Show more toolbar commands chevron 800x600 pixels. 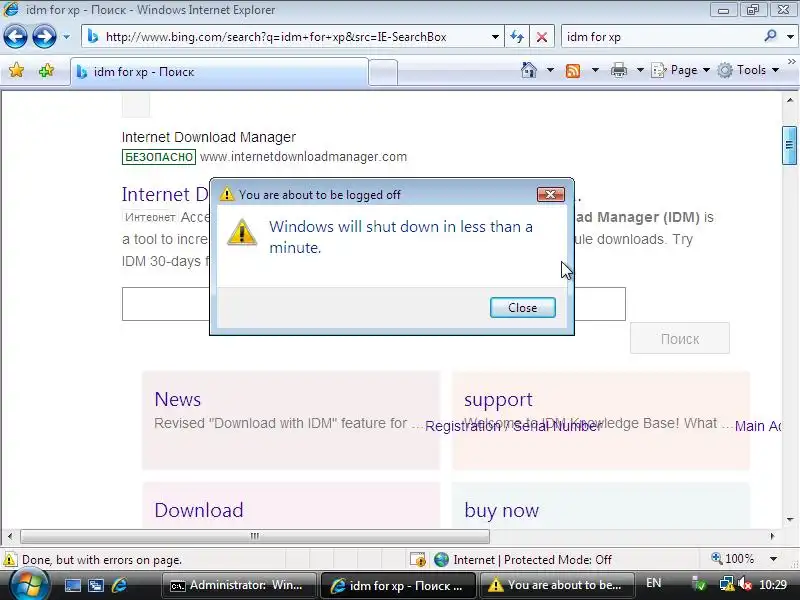(791, 62)
